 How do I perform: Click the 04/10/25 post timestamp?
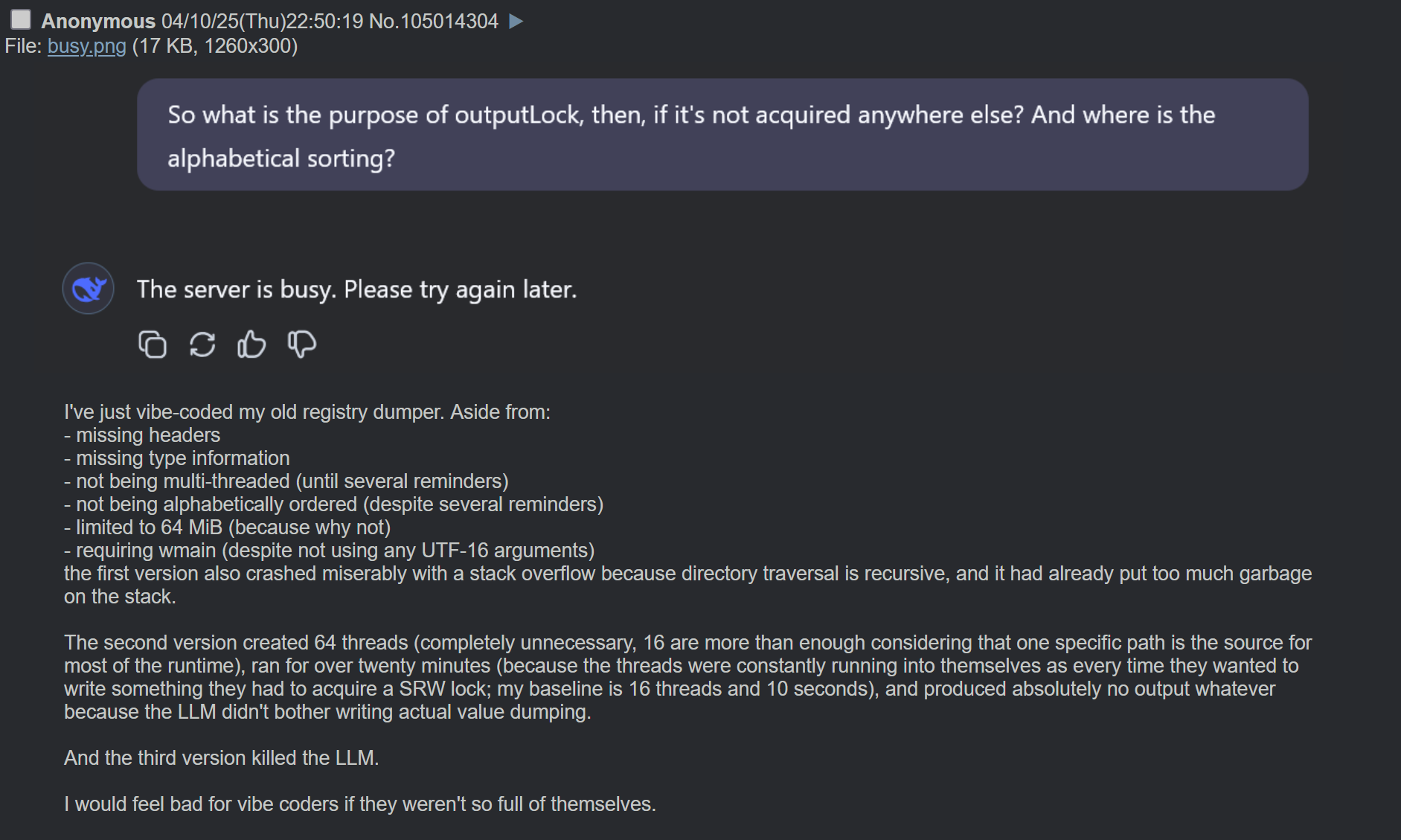point(262,21)
